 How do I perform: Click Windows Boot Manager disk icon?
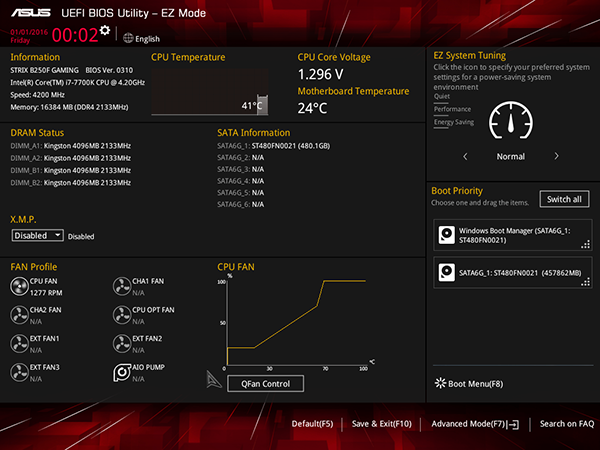pyautogui.click(x=447, y=235)
